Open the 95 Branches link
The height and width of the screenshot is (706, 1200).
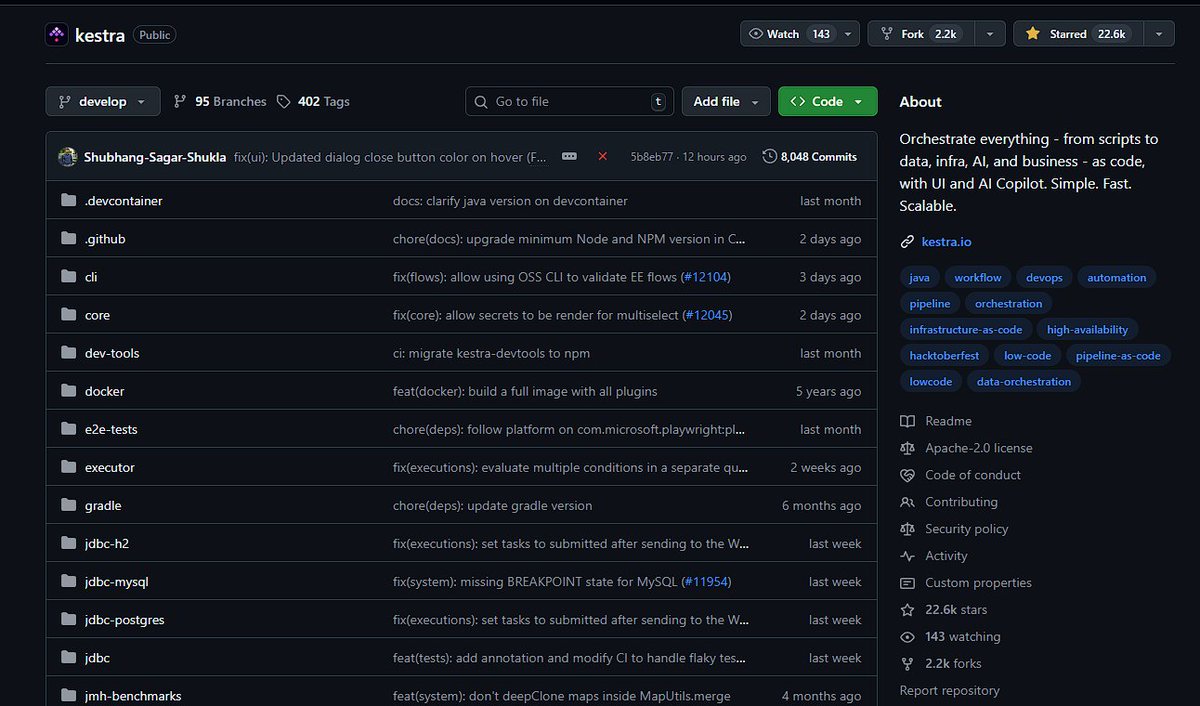click(220, 102)
